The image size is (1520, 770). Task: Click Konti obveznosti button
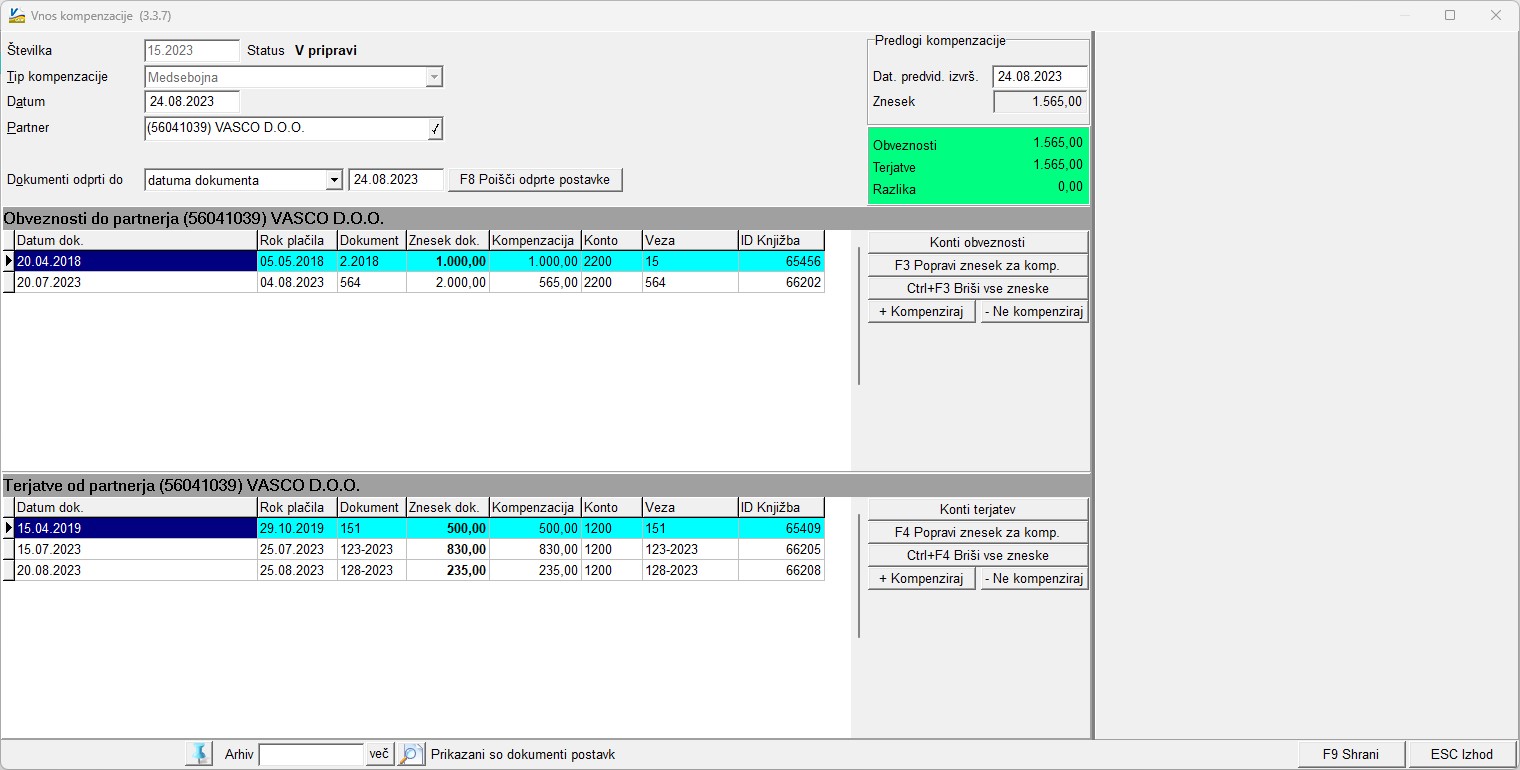[978, 242]
